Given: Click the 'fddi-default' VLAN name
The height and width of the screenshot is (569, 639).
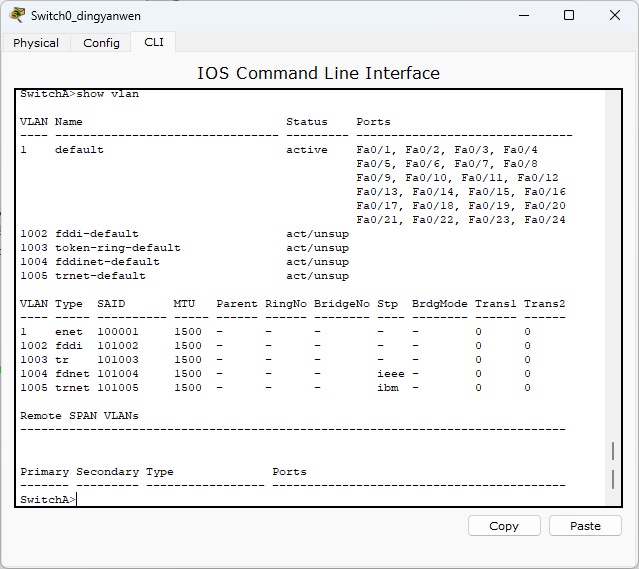Looking at the screenshot, I should click(97, 234).
